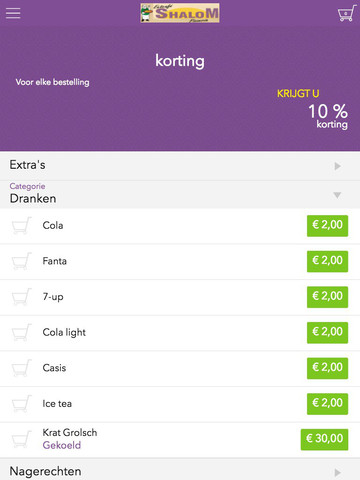This screenshot has height=480, width=360.
Task: Tap the cart icon beside 7-up
Action: click(x=22, y=297)
